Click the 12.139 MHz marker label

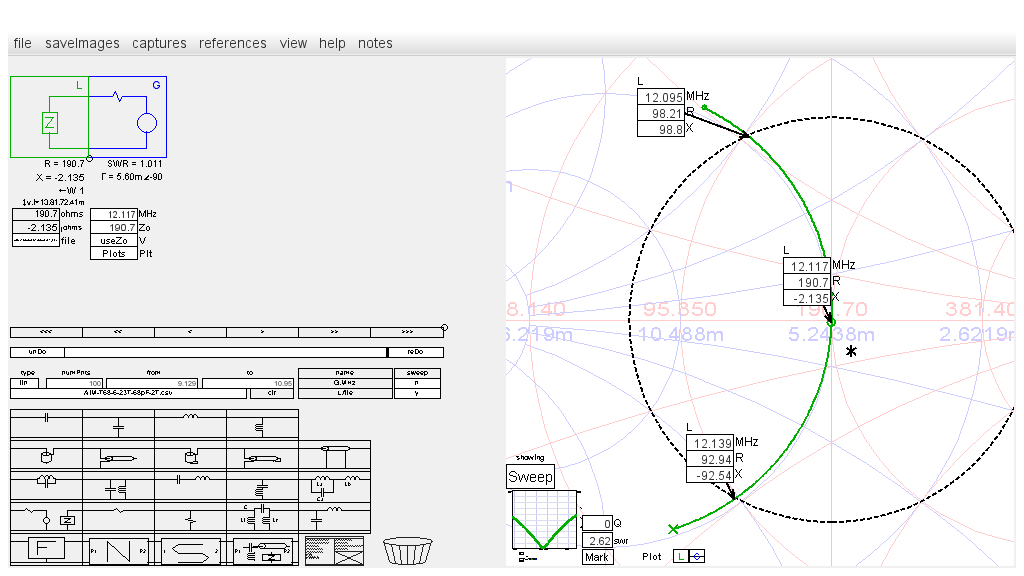[710, 443]
